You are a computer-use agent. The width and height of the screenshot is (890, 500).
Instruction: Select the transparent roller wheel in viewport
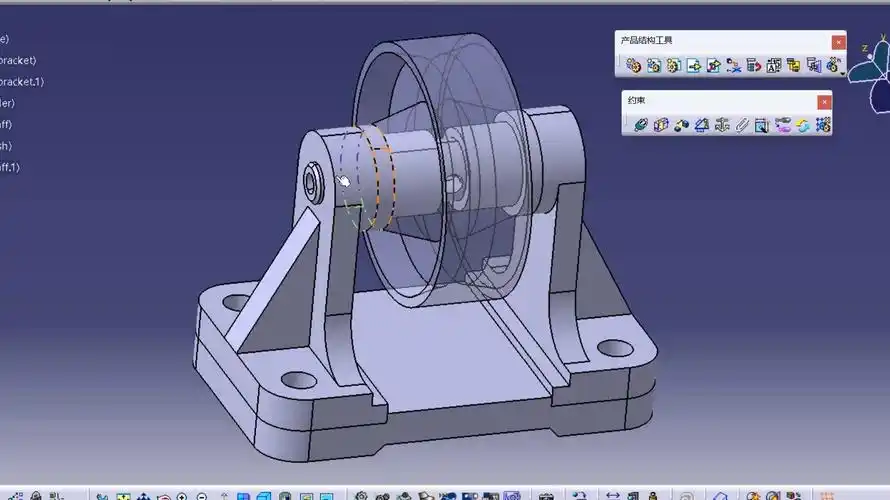tap(441, 170)
